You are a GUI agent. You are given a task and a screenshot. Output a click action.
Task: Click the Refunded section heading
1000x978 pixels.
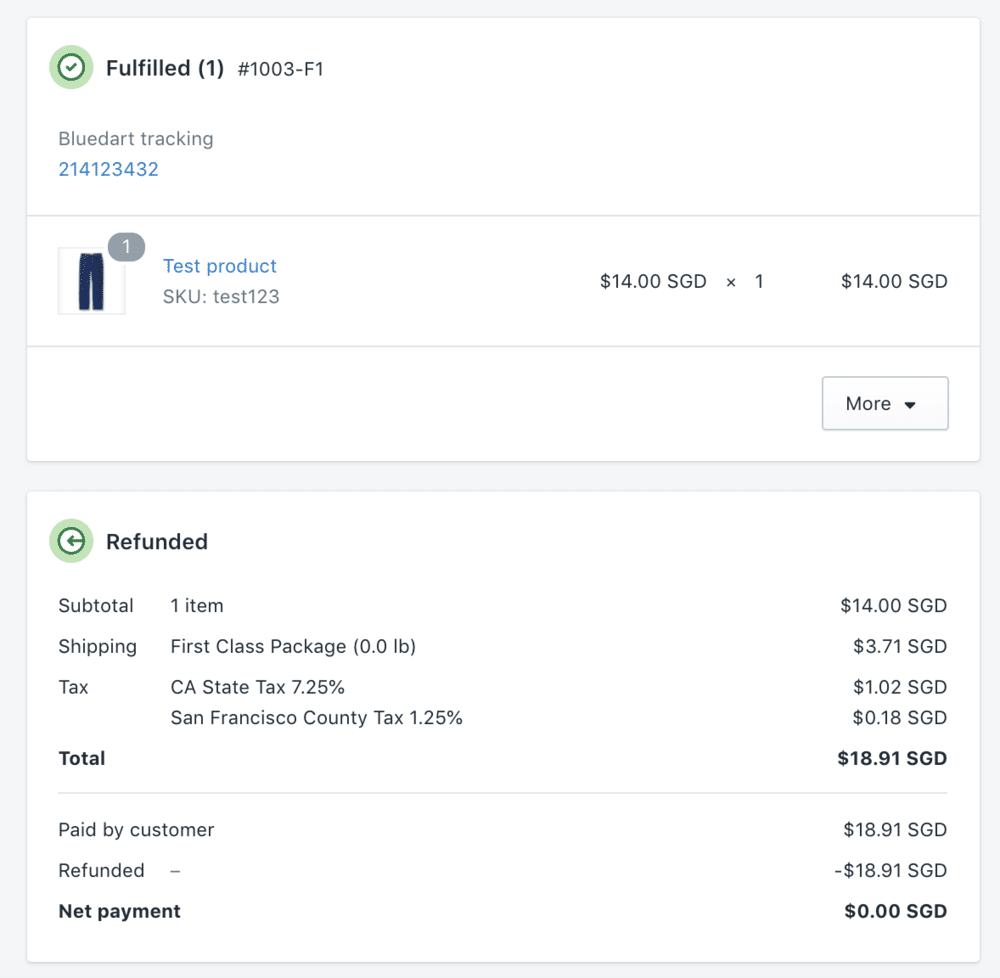tap(157, 542)
